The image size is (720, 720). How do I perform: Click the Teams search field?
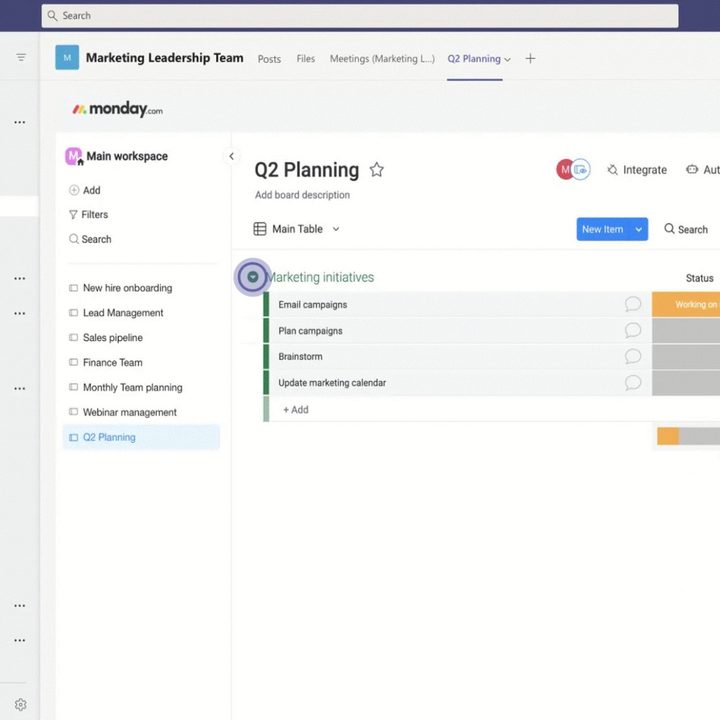tap(360, 16)
